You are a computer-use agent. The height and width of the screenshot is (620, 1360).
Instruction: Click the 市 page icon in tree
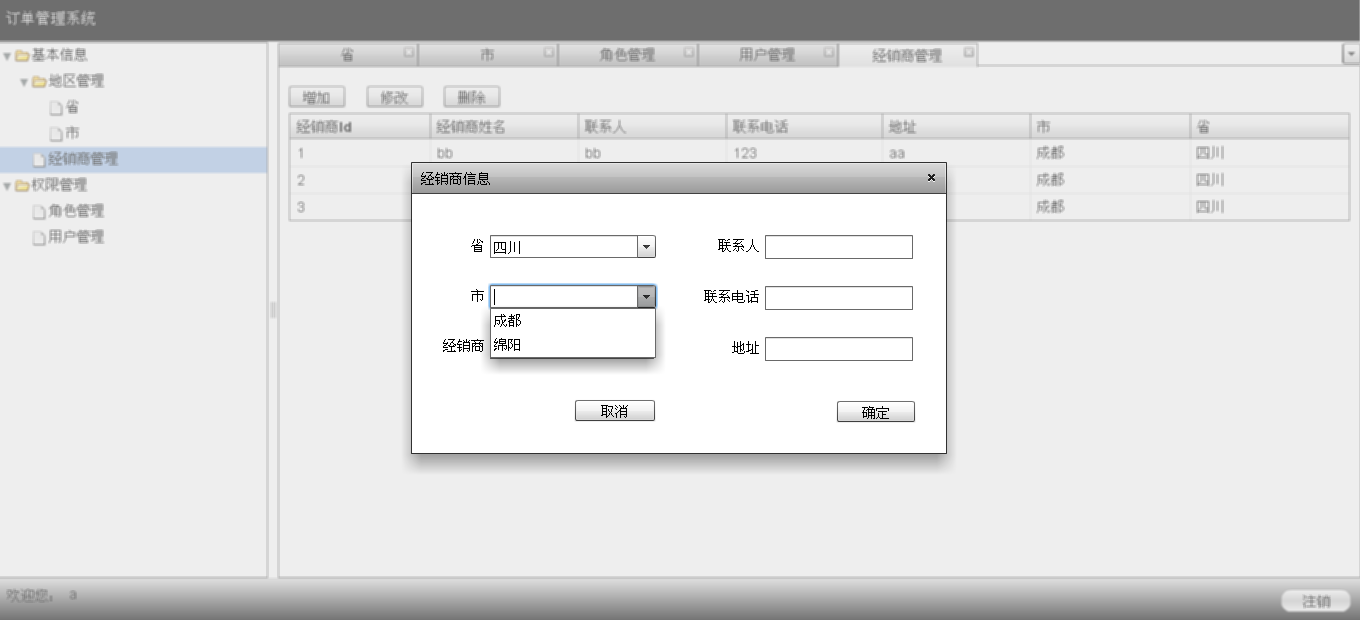pos(57,134)
